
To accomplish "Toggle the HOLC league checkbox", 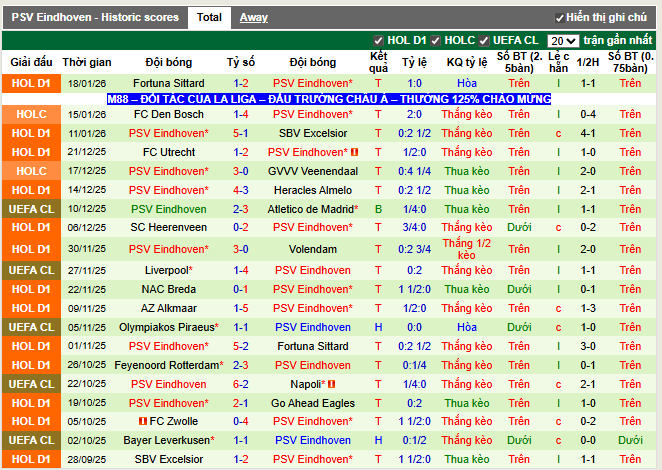I will pyautogui.click(x=435, y=41).
